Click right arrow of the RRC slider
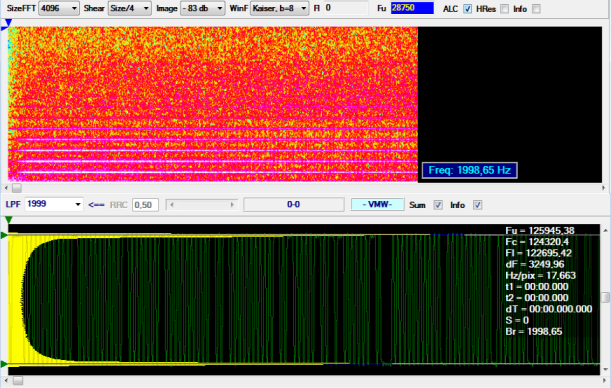Screen dimensions: 611x388 click(x=232, y=205)
